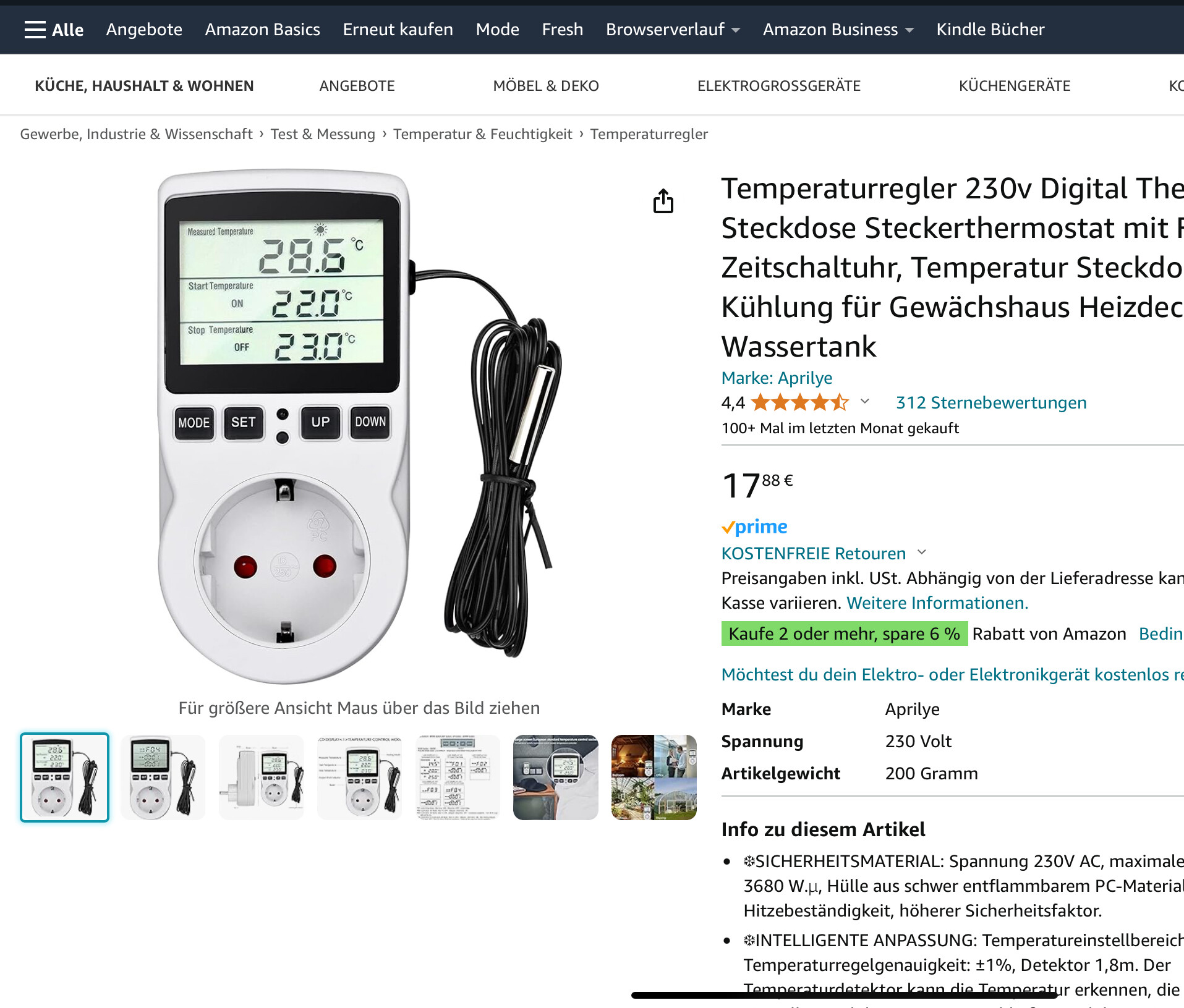Expand KOSTENFREIE Retouren details chevron

pyautogui.click(x=922, y=553)
